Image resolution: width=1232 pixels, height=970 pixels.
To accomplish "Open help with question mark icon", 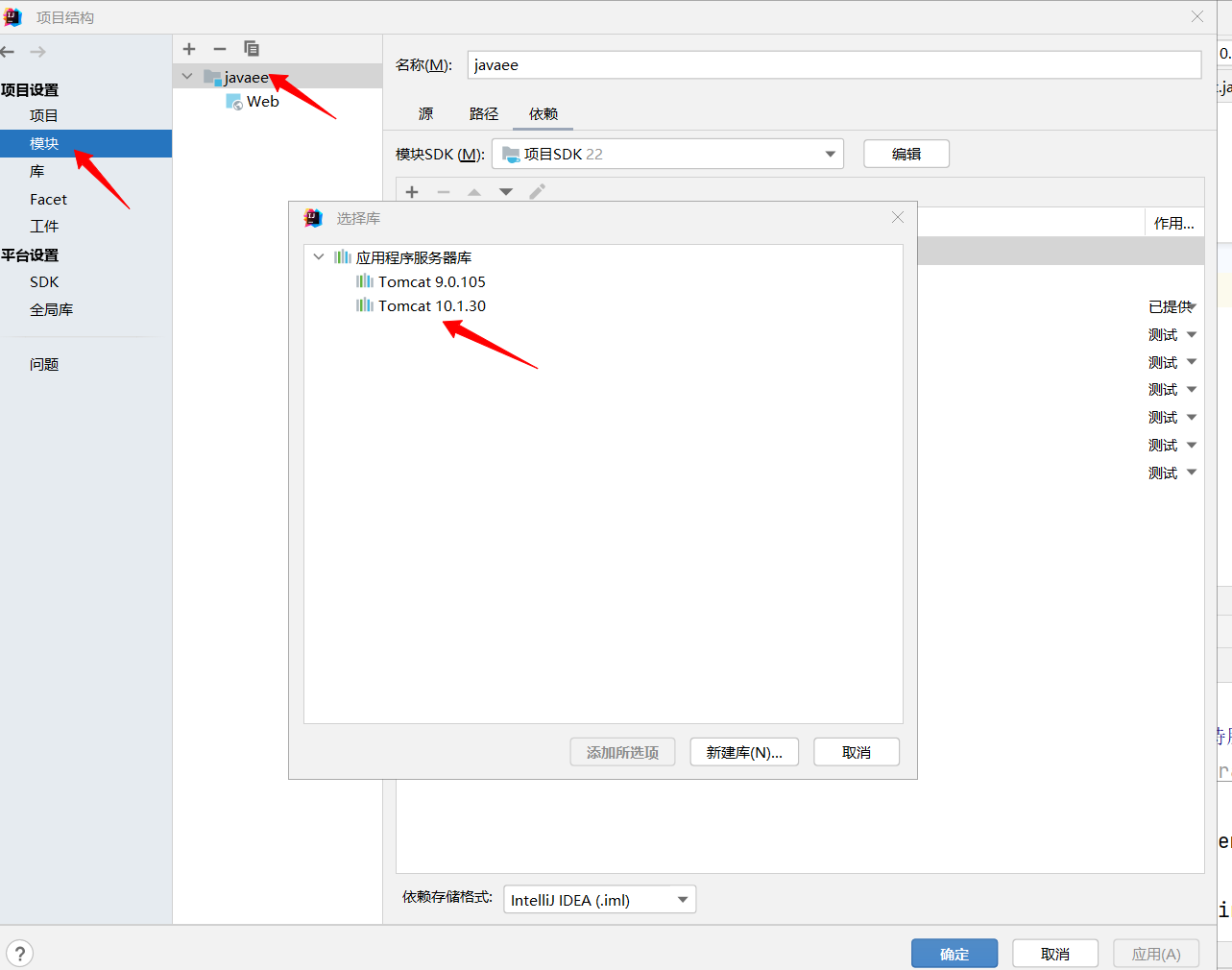I will click(x=19, y=954).
